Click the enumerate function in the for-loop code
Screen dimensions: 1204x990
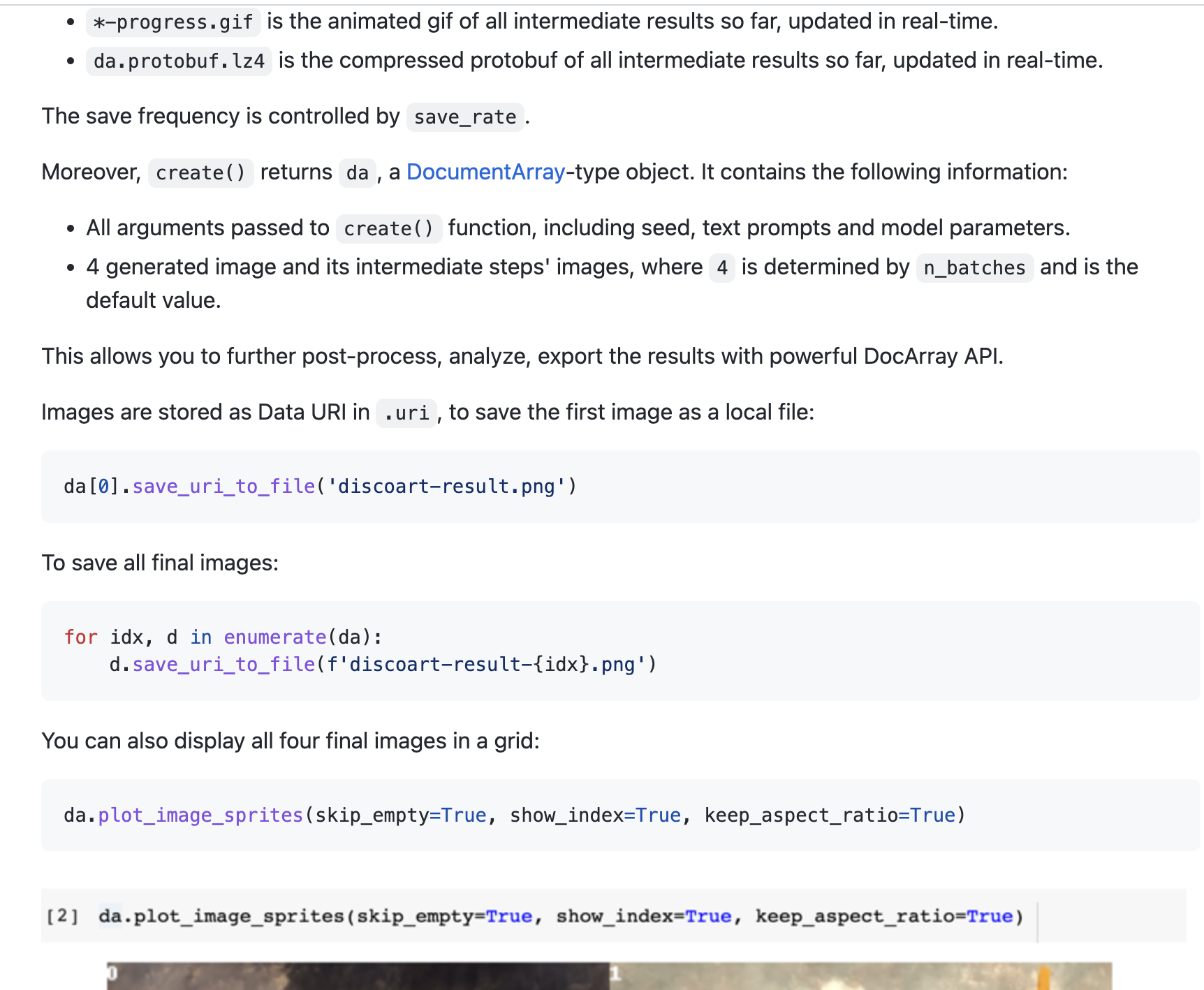pos(275,637)
